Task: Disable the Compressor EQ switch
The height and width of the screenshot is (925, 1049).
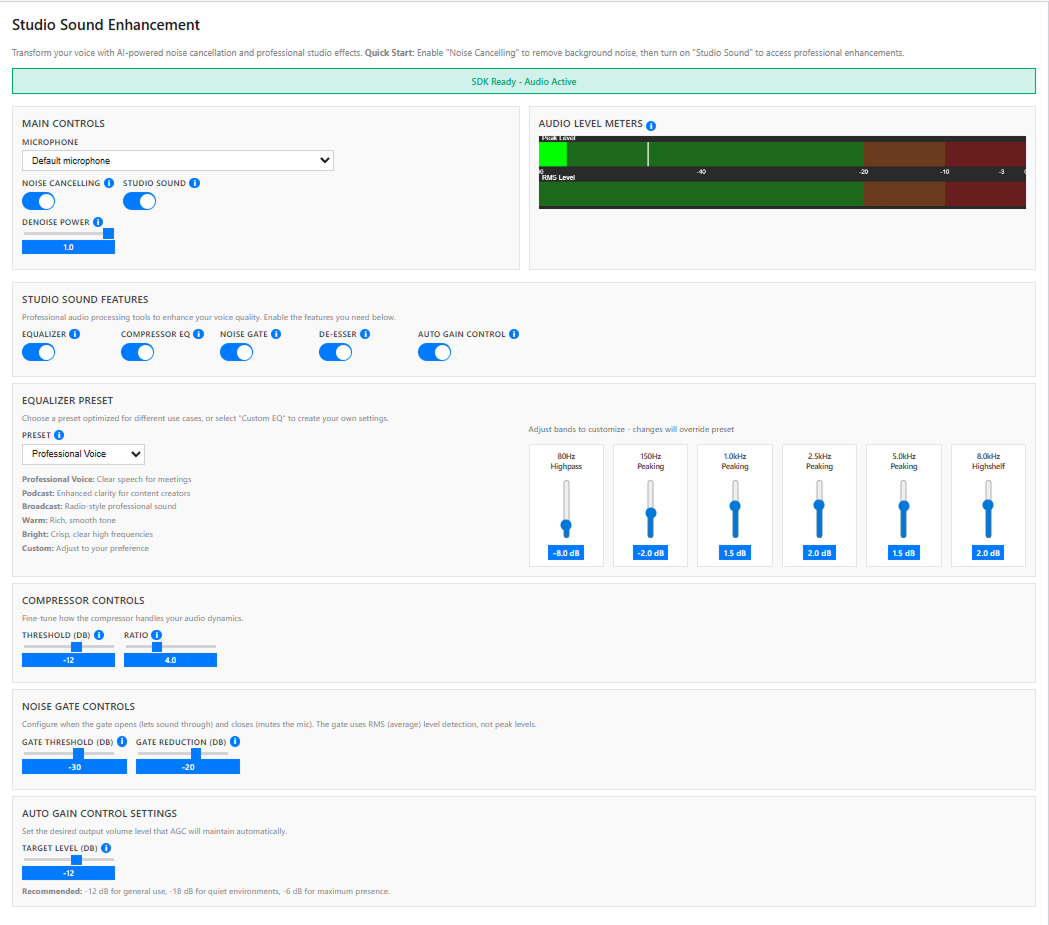Action: [x=138, y=352]
